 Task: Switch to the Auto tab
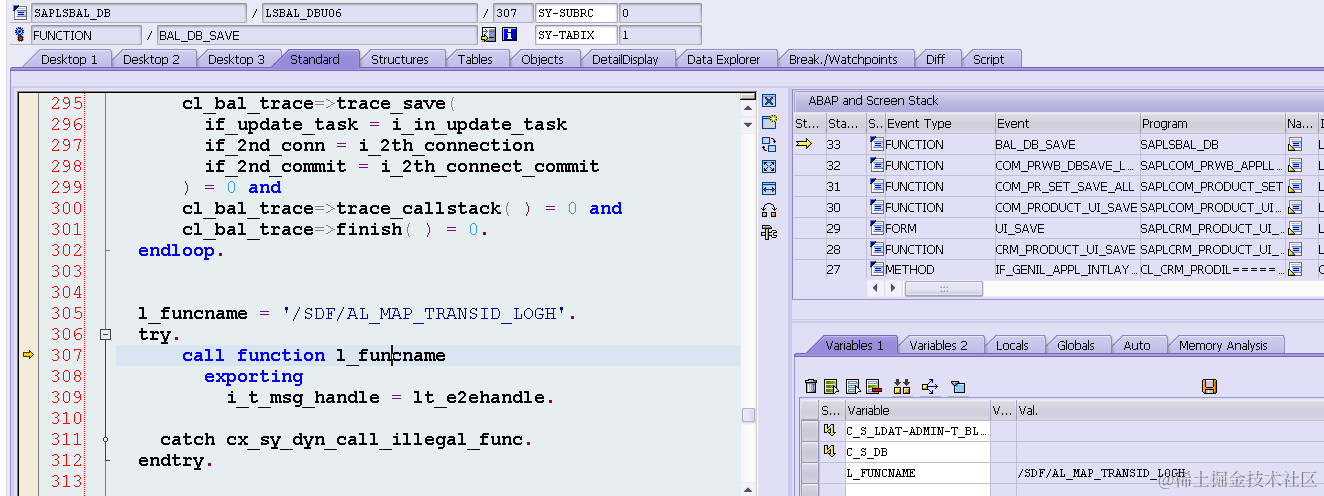[1137, 345]
